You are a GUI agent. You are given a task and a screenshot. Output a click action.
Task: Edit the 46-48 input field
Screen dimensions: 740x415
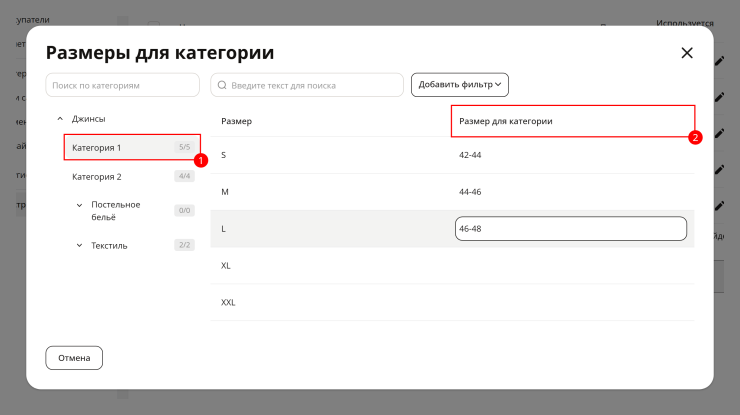(571, 229)
